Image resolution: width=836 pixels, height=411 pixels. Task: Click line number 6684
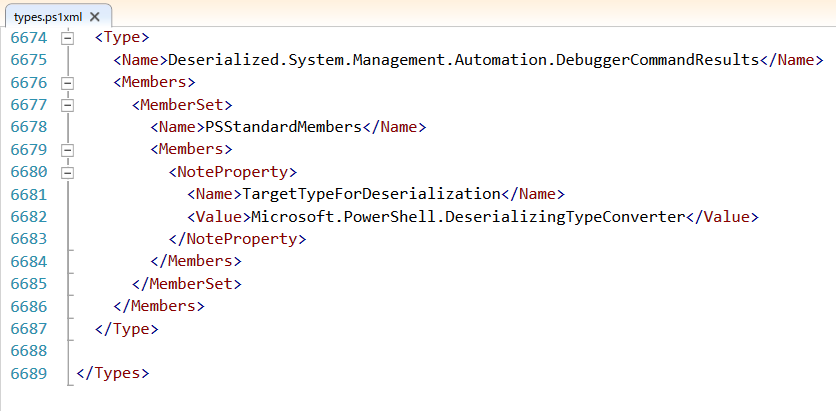point(28,261)
